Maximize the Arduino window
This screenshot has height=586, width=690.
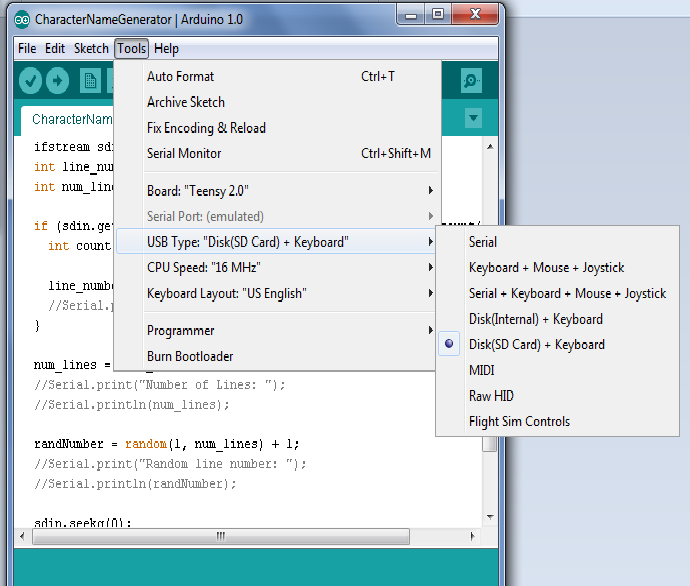click(438, 15)
